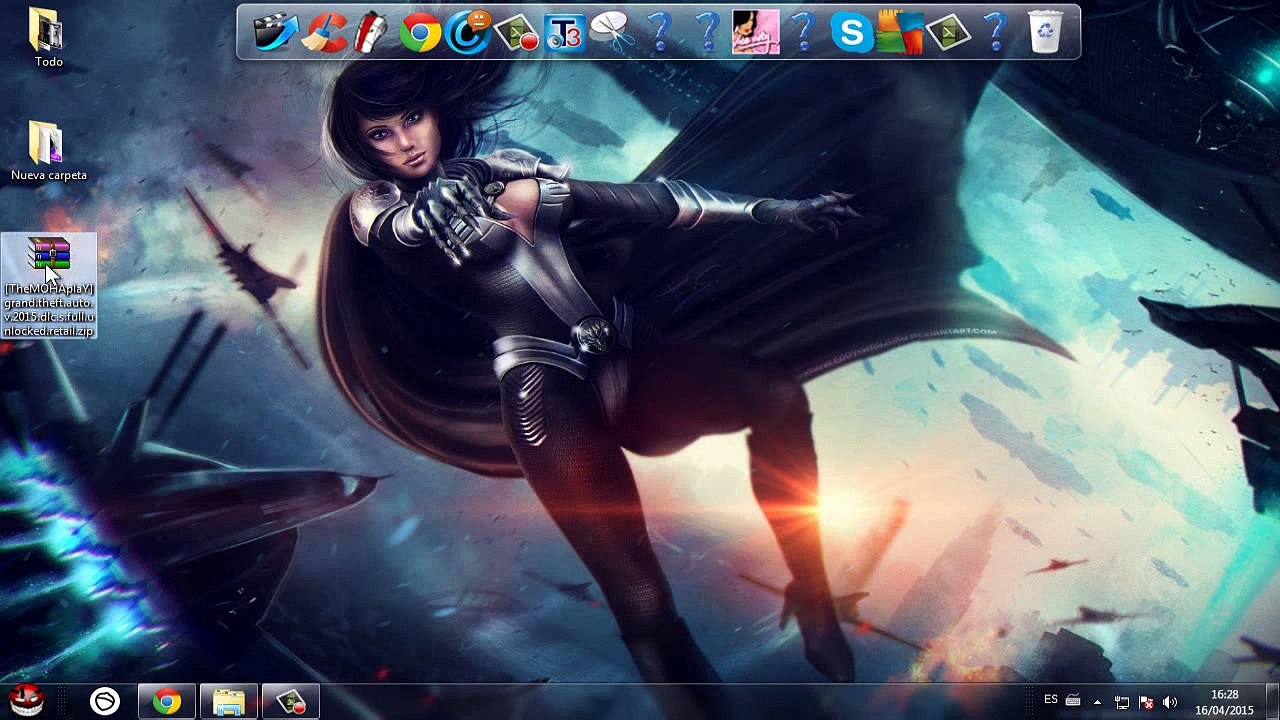
Task: Click the white circular icon on the taskbar
Action: 105,702
